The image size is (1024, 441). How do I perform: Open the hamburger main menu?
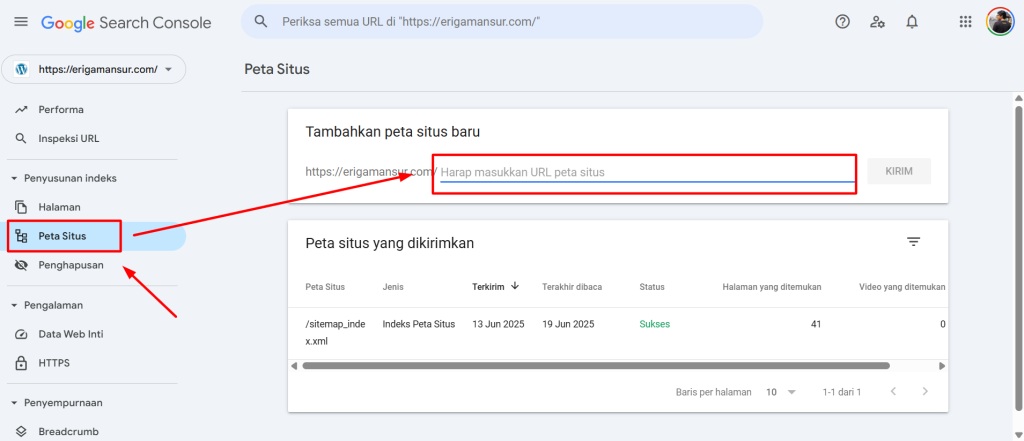21,22
